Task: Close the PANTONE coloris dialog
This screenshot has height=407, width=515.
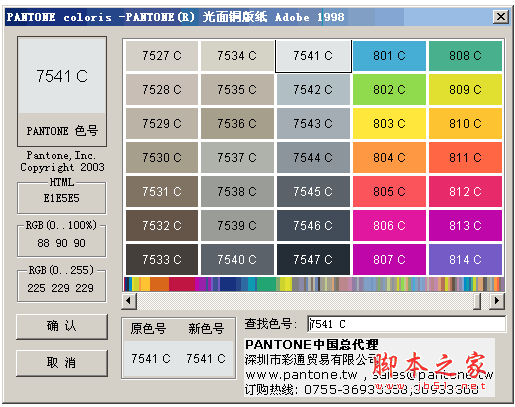Action: pyautogui.click(x=501, y=16)
